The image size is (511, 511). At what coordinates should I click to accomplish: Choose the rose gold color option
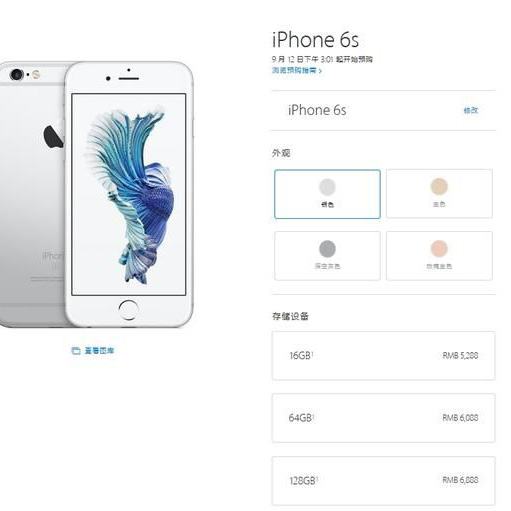point(439,256)
